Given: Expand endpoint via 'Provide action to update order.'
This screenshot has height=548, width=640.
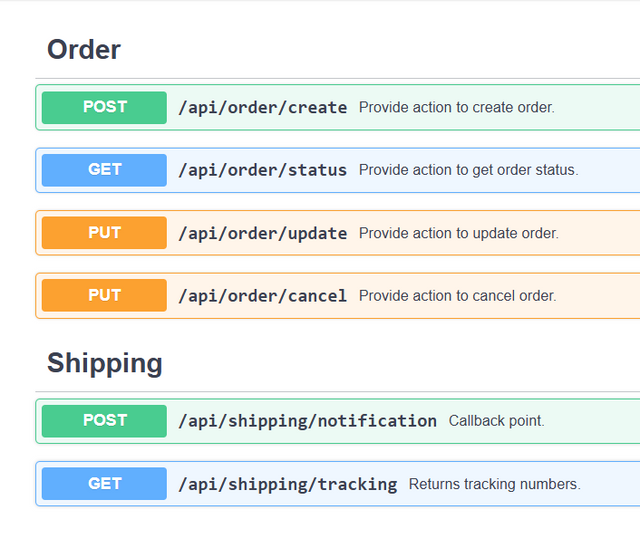Looking at the screenshot, I should [458, 233].
